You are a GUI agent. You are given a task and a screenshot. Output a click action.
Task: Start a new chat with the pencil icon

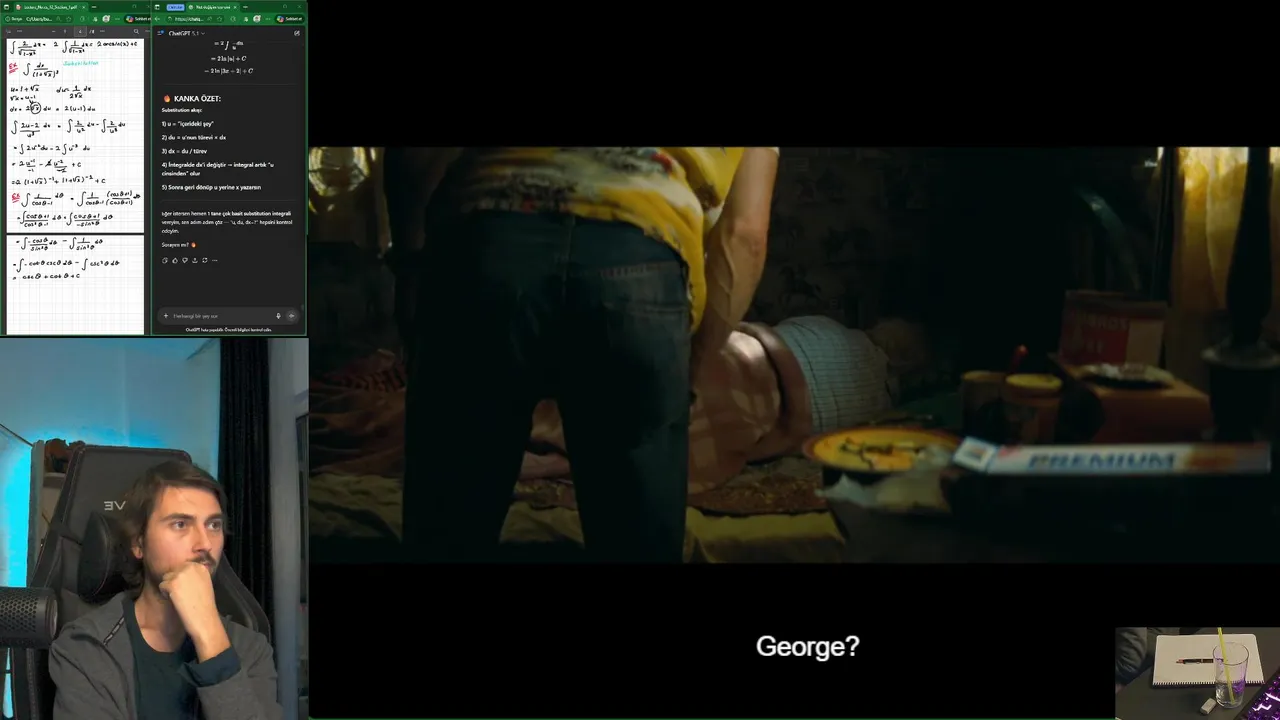(x=296, y=33)
